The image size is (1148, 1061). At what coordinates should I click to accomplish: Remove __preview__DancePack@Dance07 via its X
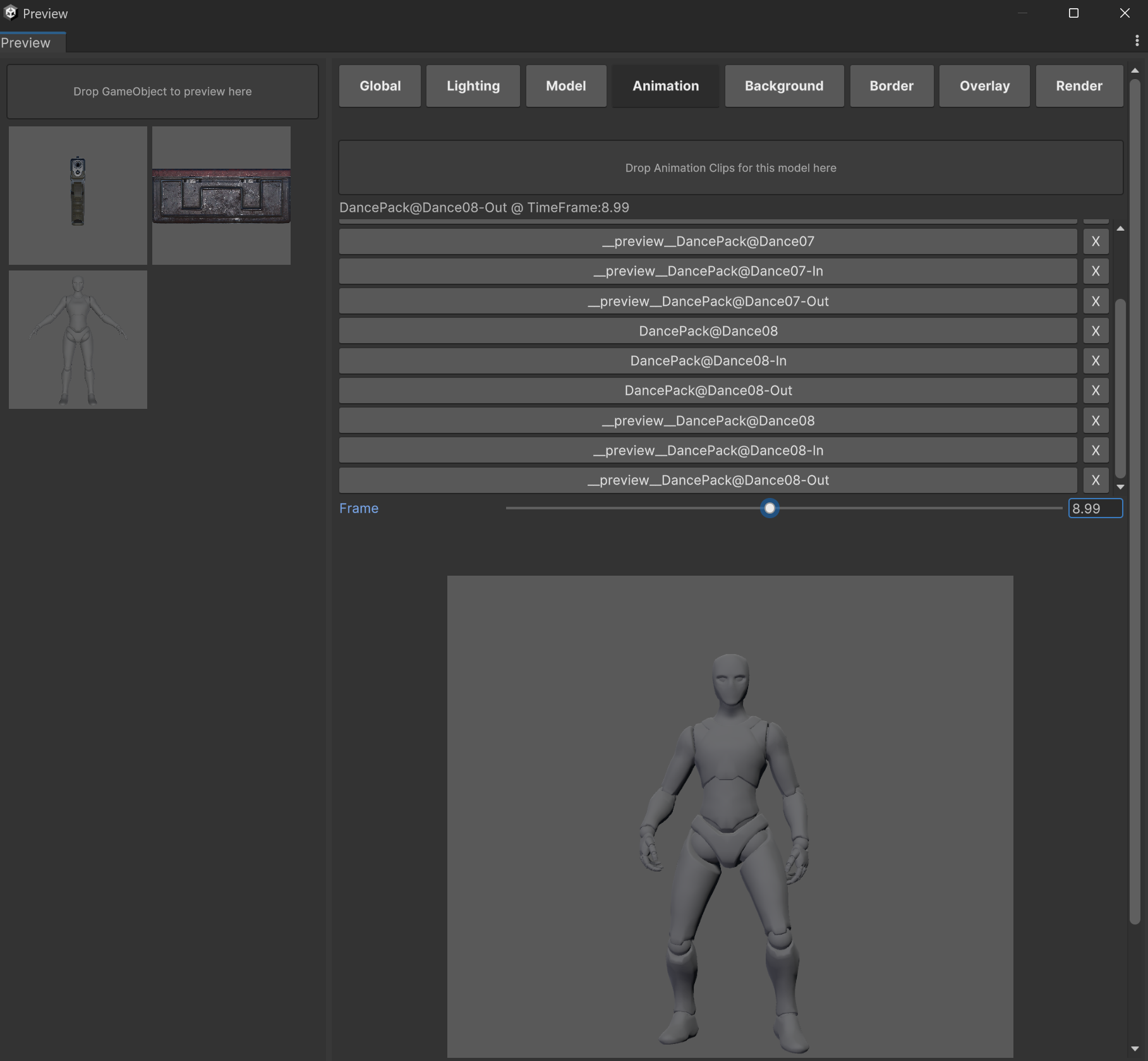pos(1096,241)
